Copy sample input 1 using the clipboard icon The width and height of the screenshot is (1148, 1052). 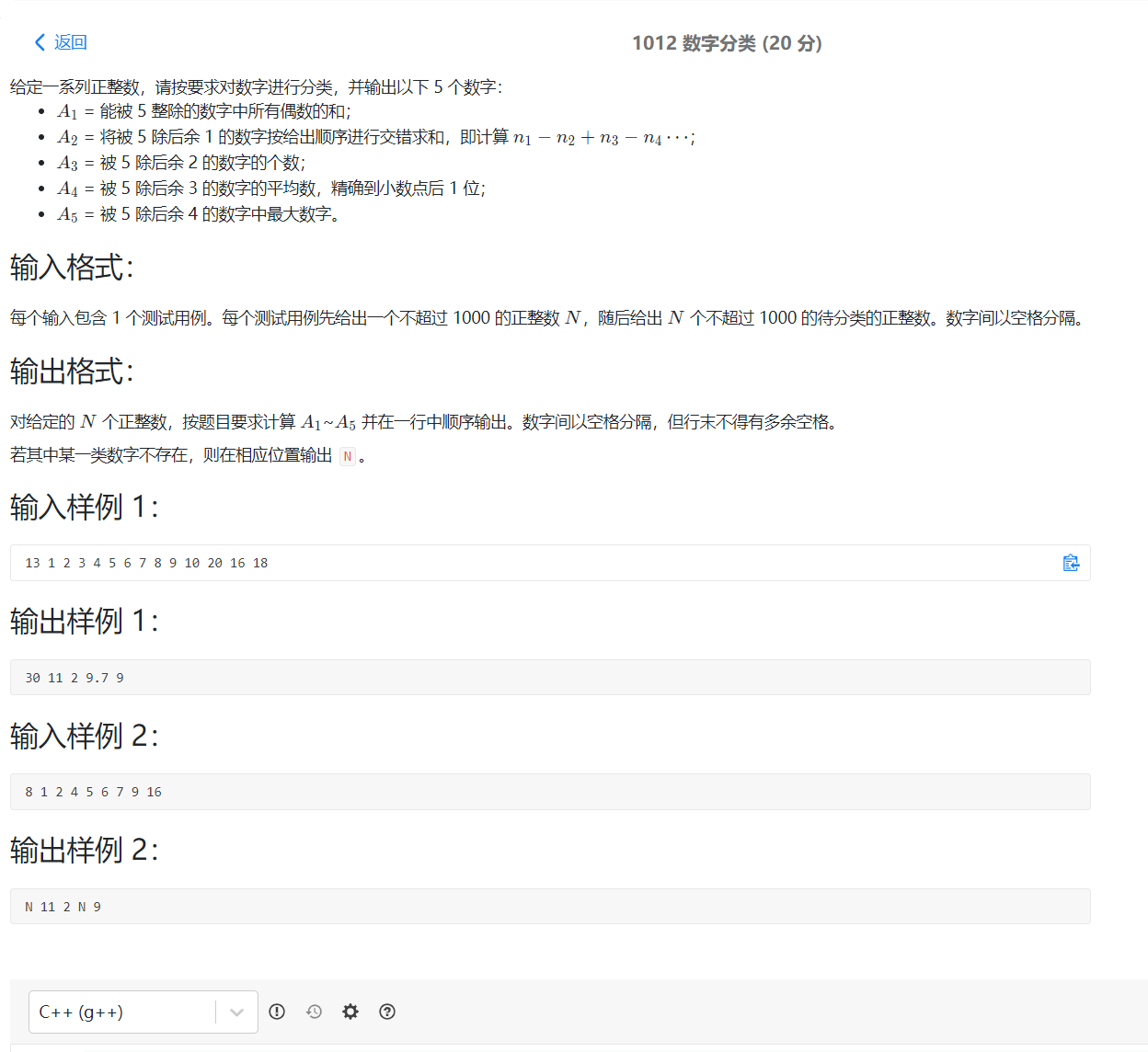1071,563
